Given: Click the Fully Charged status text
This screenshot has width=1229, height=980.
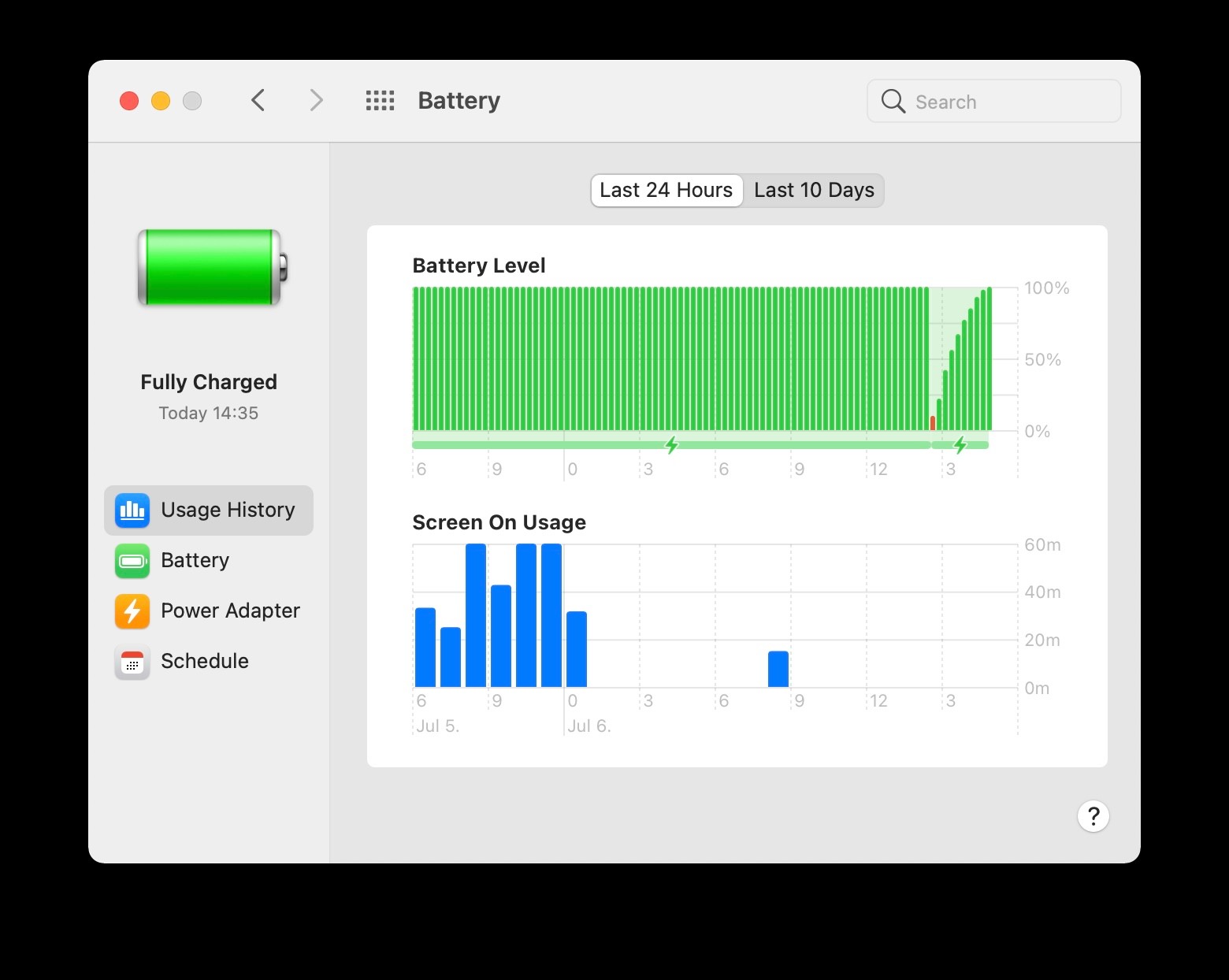Looking at the screenshot, I should click(x=209, y=382).
